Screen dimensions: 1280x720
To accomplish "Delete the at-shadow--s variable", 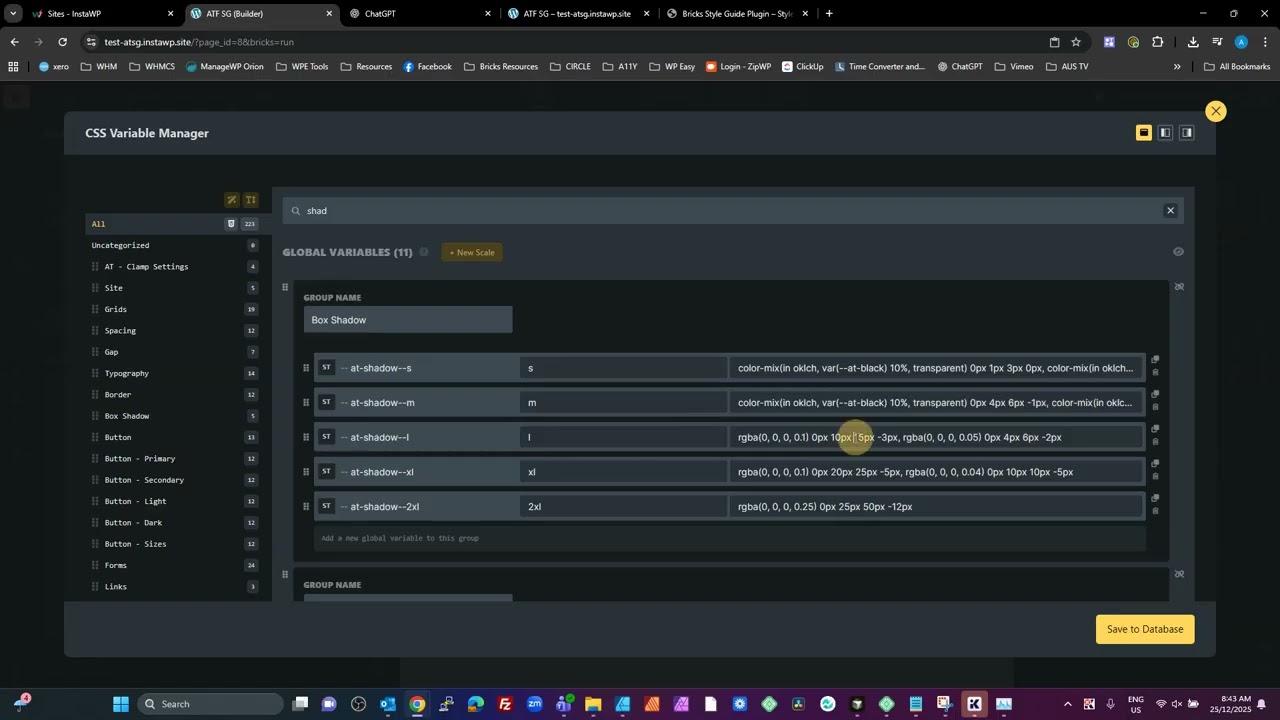I will [1155, 373].
